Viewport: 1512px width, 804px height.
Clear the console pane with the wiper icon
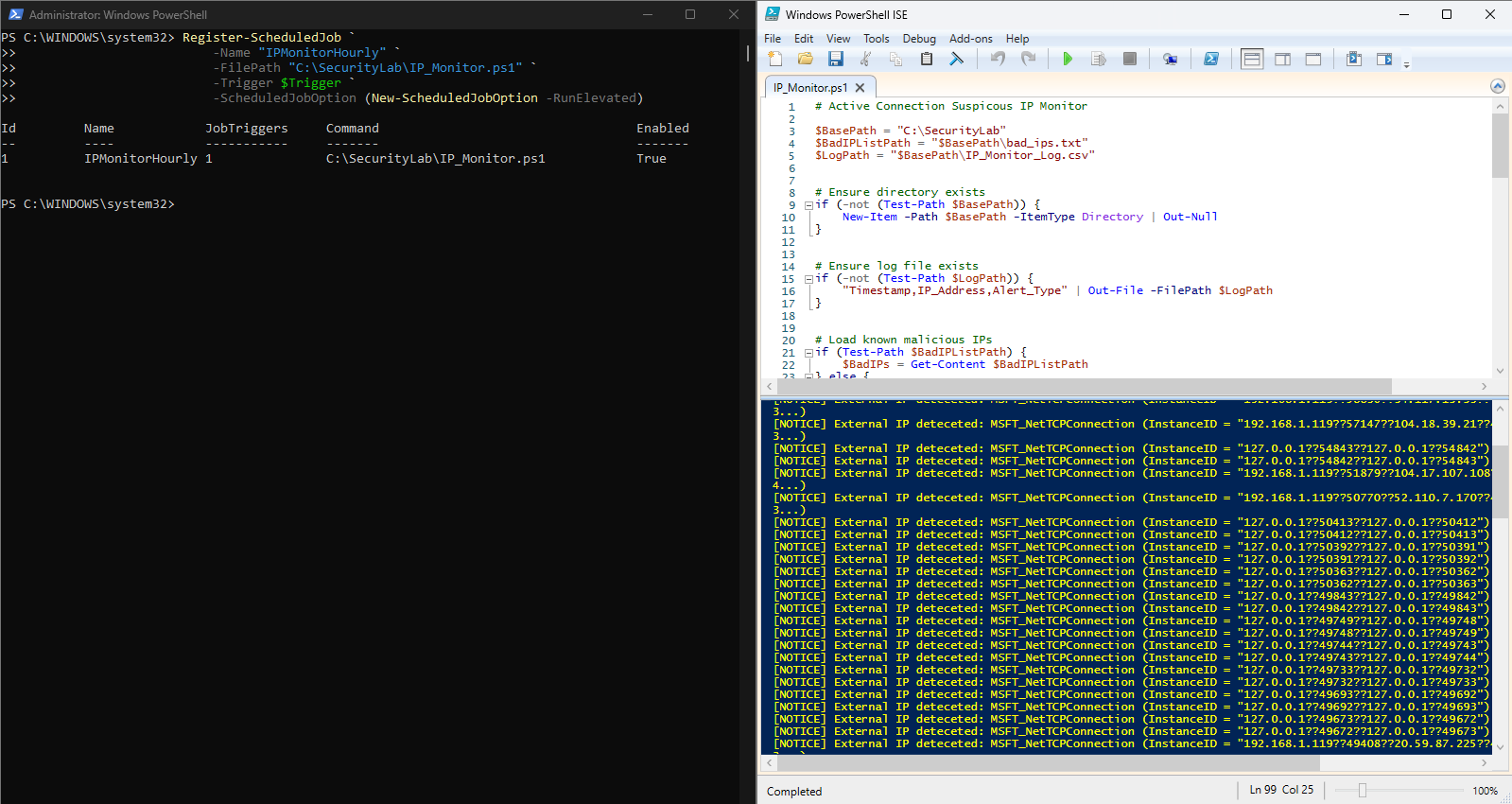tap(957, 59)
